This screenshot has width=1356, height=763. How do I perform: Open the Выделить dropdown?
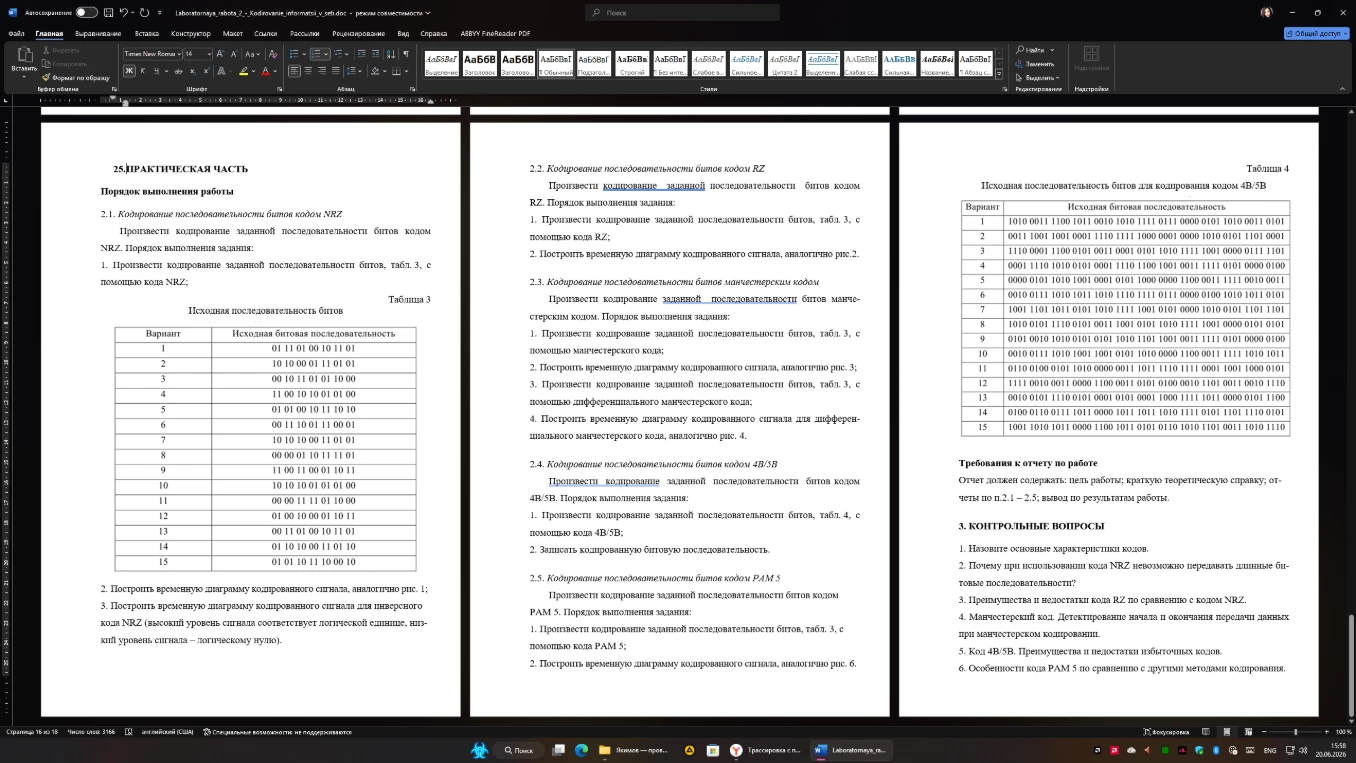pos(1038,77)
